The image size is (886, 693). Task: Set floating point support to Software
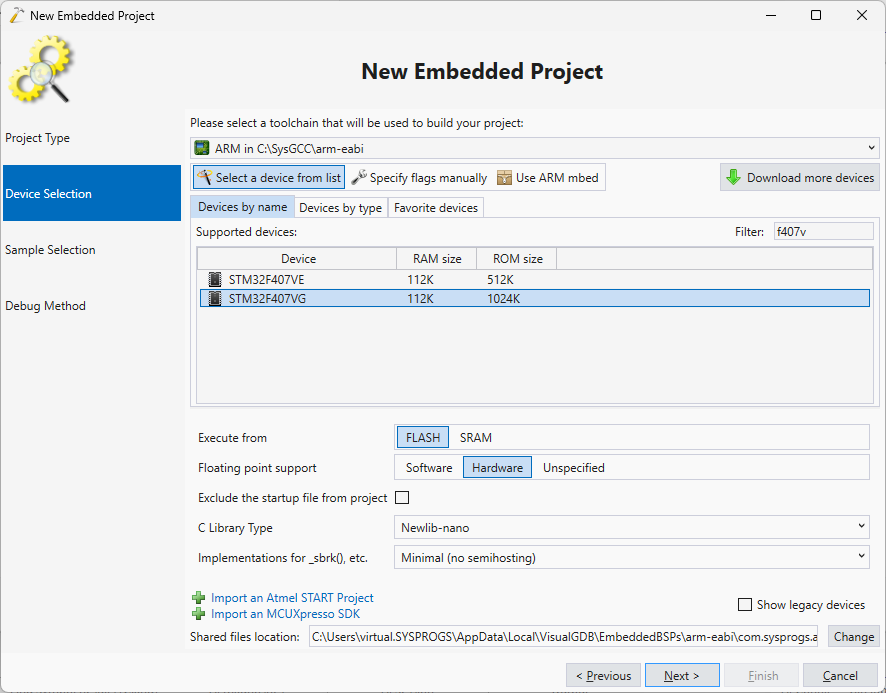pyautogui.click(x=428, y=467)
